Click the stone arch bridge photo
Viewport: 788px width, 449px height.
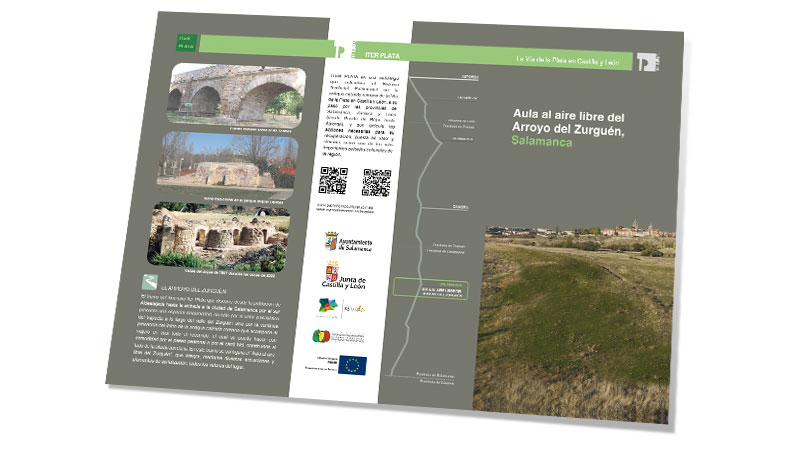[x=235, y=92]
